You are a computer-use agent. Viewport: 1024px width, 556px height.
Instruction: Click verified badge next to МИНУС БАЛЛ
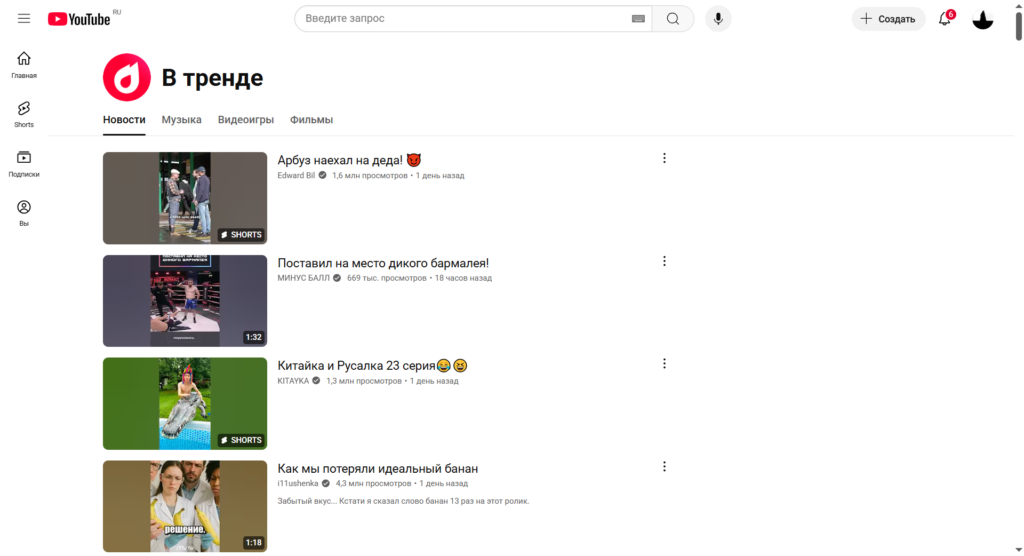click(x=337, y=278)
